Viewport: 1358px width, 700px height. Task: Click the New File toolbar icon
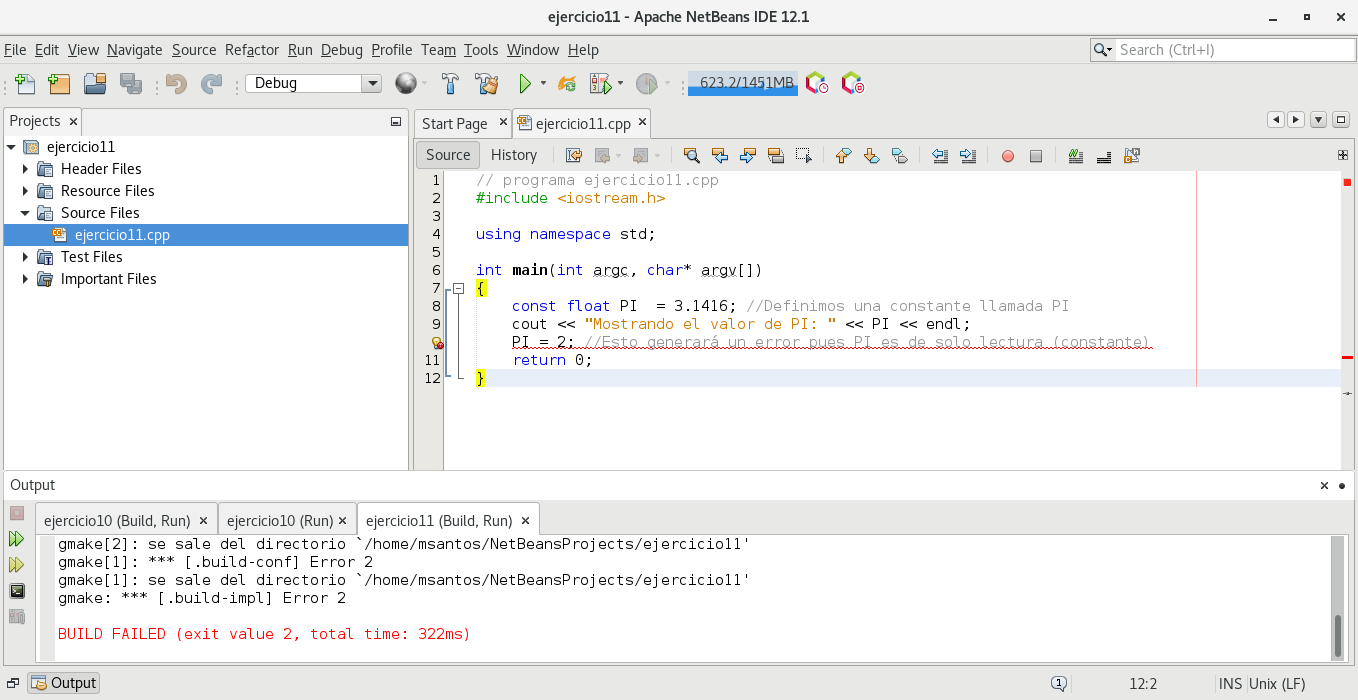pos(25,84)
